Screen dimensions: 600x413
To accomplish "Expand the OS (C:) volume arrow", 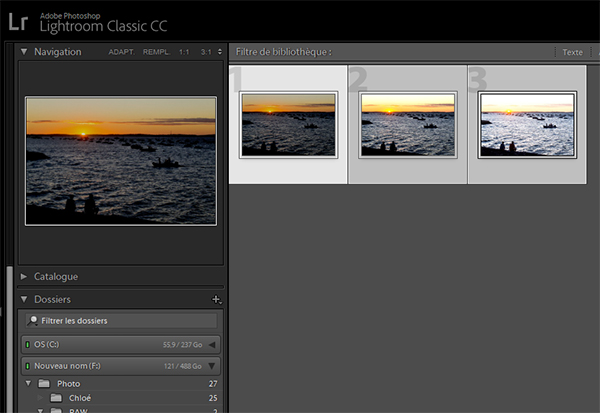I will point(212,345).
